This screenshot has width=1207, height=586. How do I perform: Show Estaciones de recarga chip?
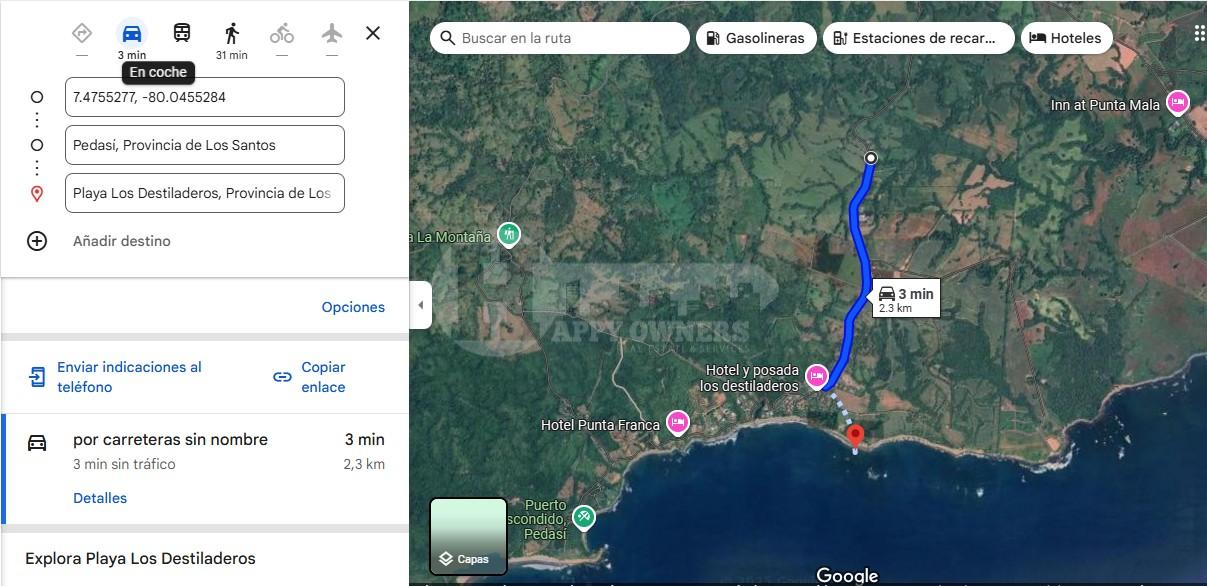(x=918, y=38)
